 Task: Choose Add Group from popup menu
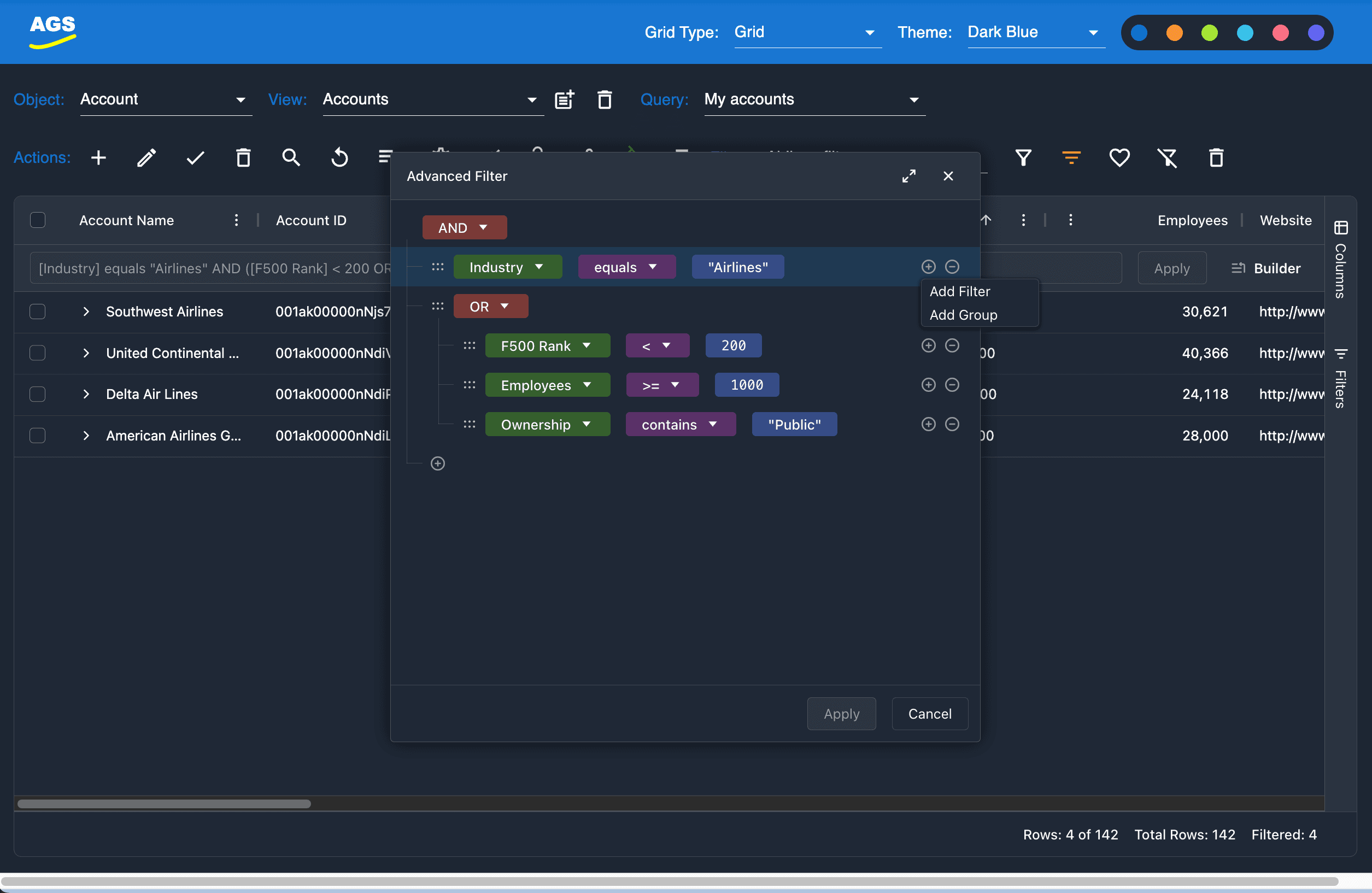click(x=963, y=315)
